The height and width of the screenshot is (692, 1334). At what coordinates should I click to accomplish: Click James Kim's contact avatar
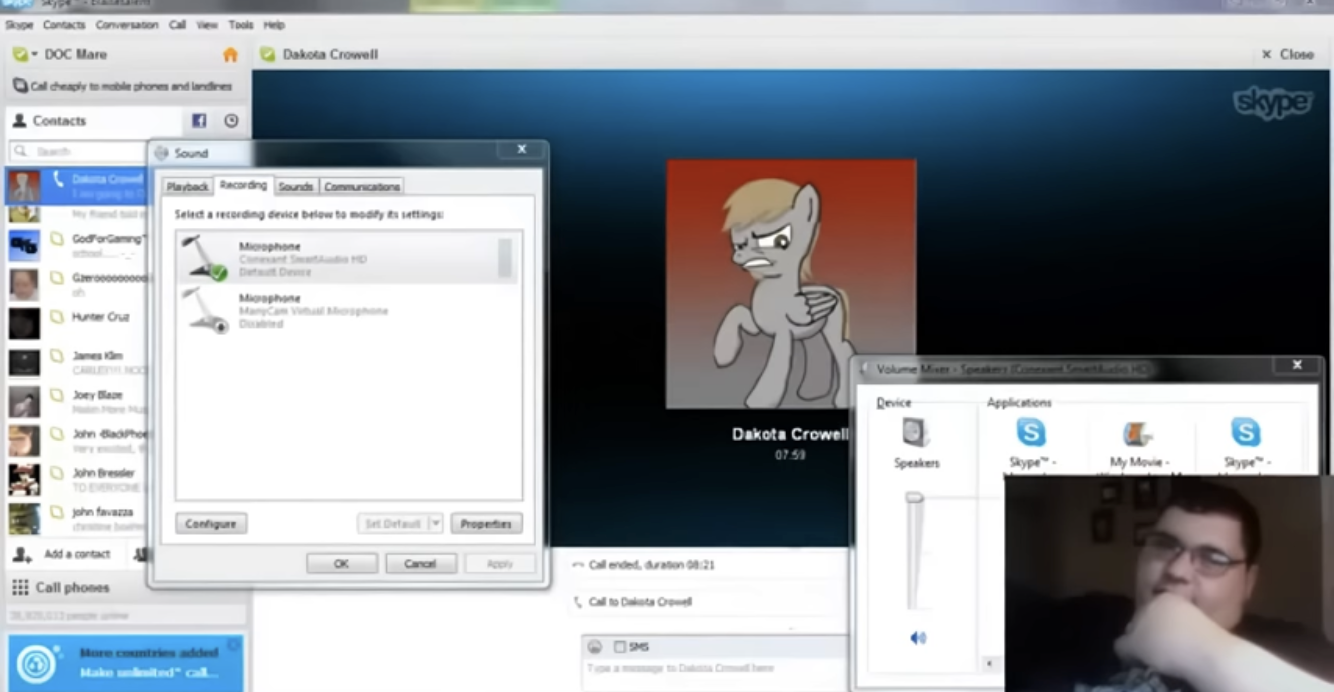24,362
